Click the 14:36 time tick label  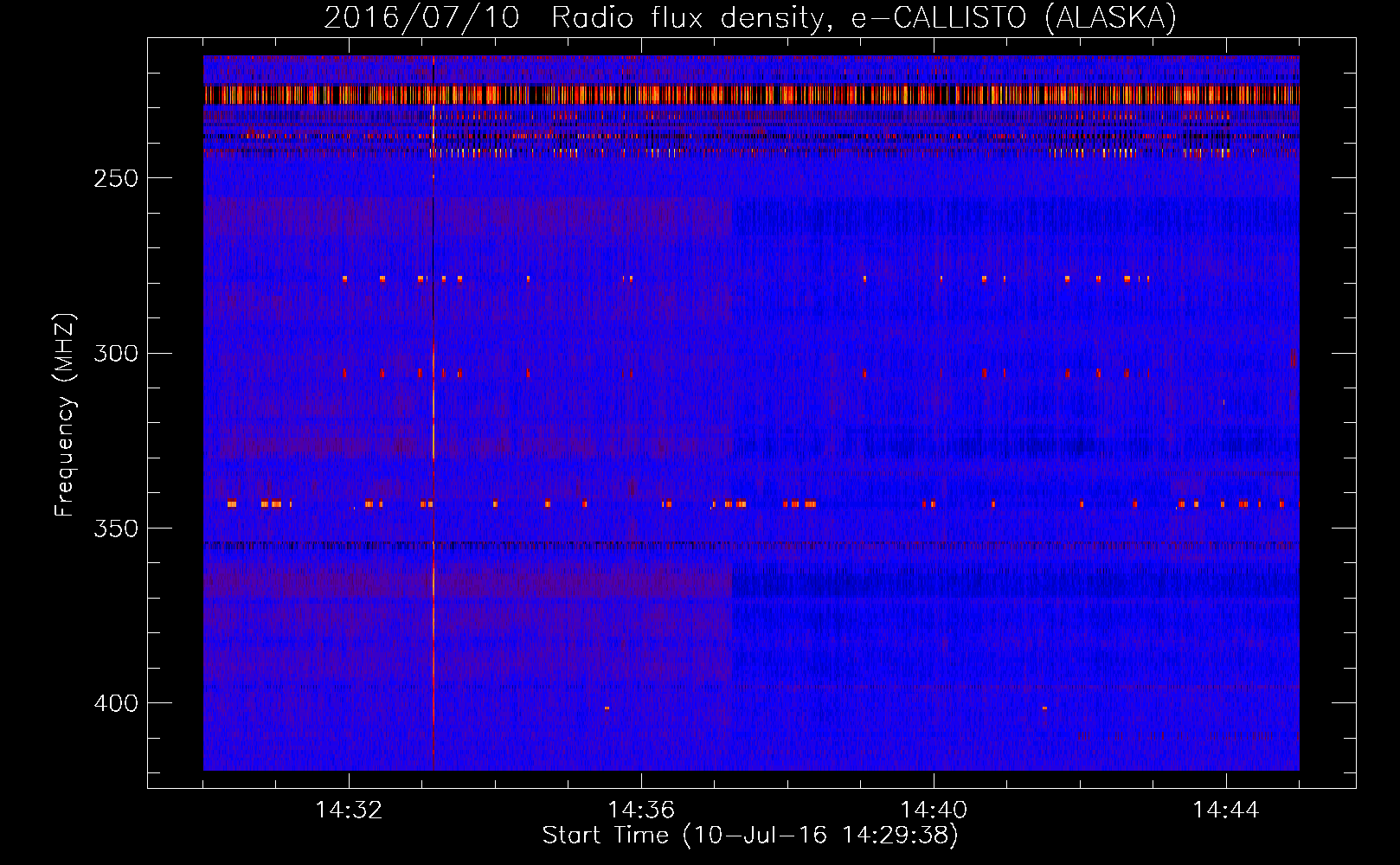pyautogui.click(x=641, y=811)
